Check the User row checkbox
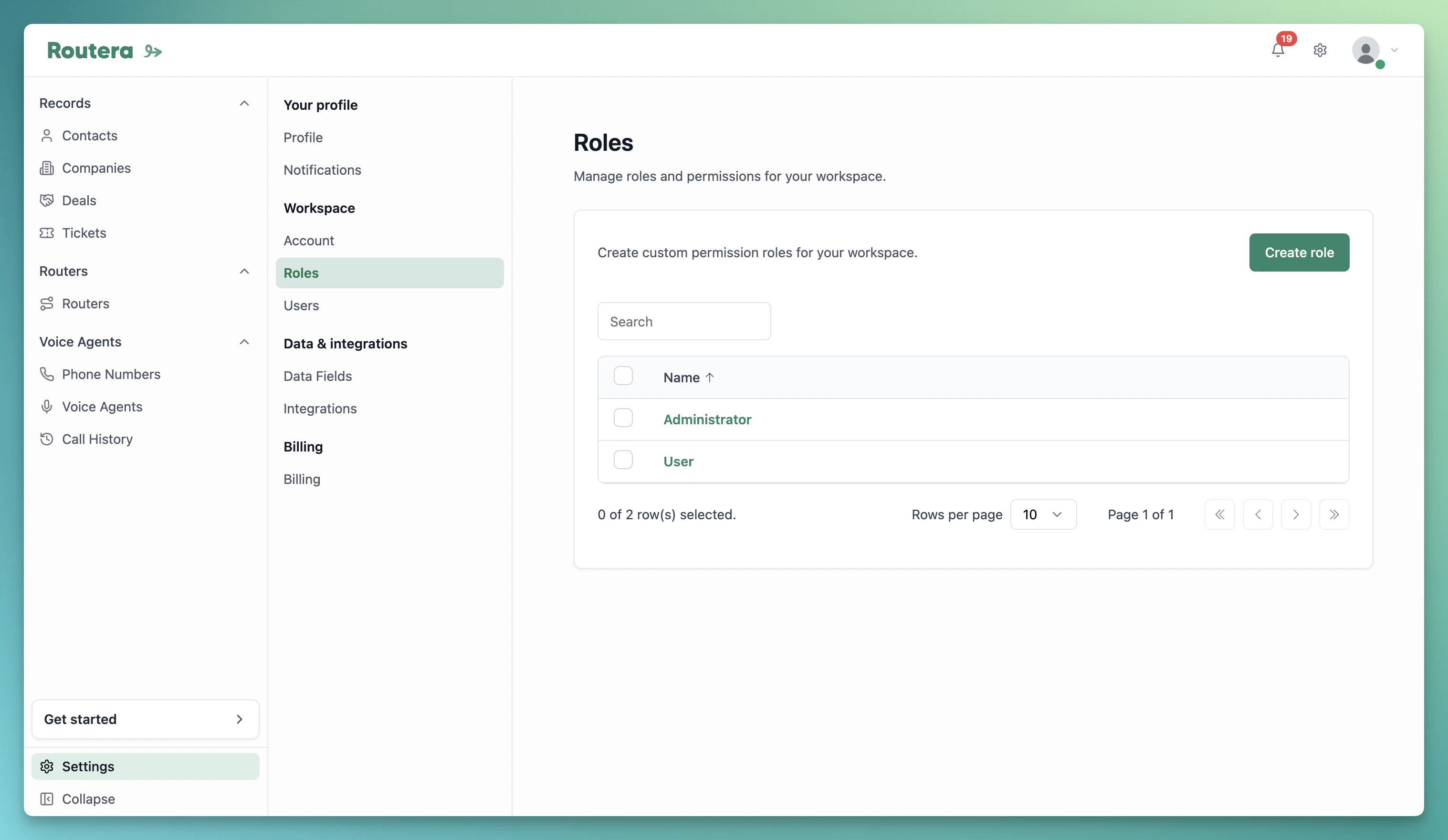 [623, 460]
